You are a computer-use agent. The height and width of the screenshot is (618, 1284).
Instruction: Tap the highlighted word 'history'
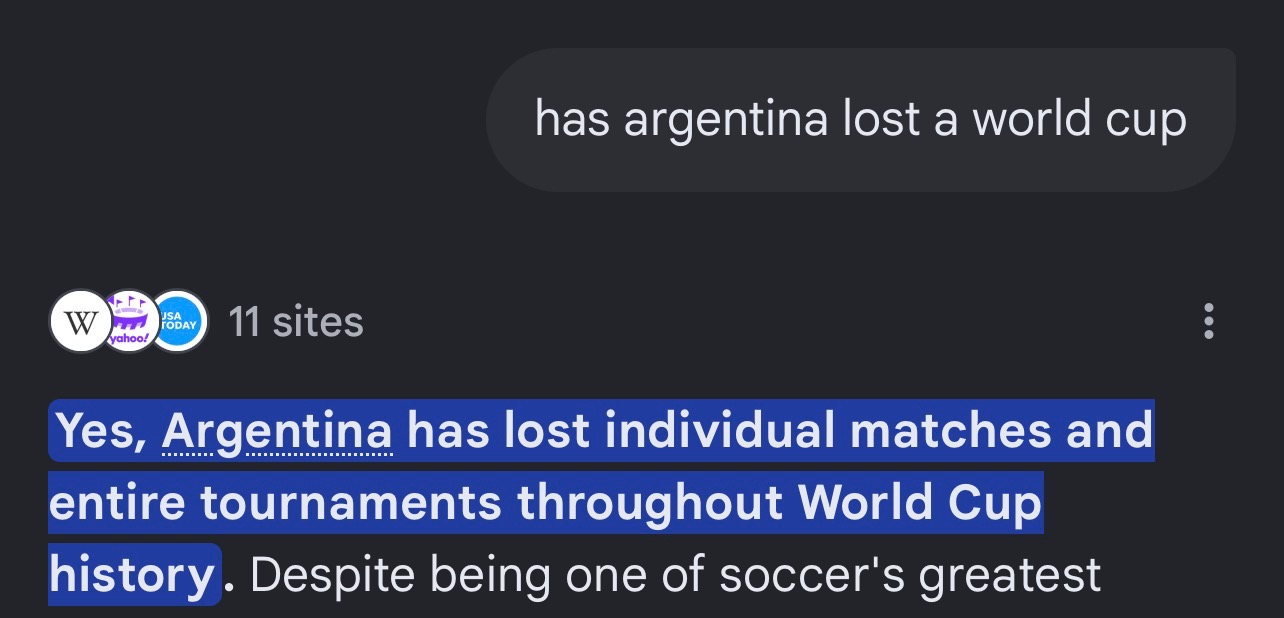pyautogui.click(x=131, y=575)
